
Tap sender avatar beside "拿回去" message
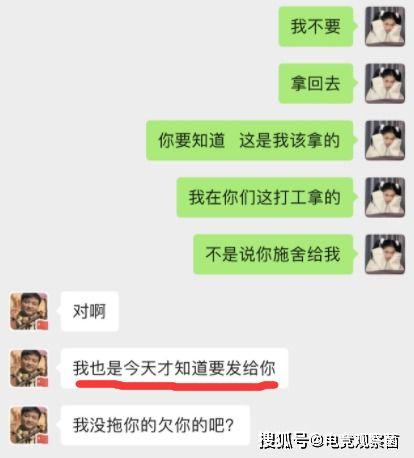(385, 83)
